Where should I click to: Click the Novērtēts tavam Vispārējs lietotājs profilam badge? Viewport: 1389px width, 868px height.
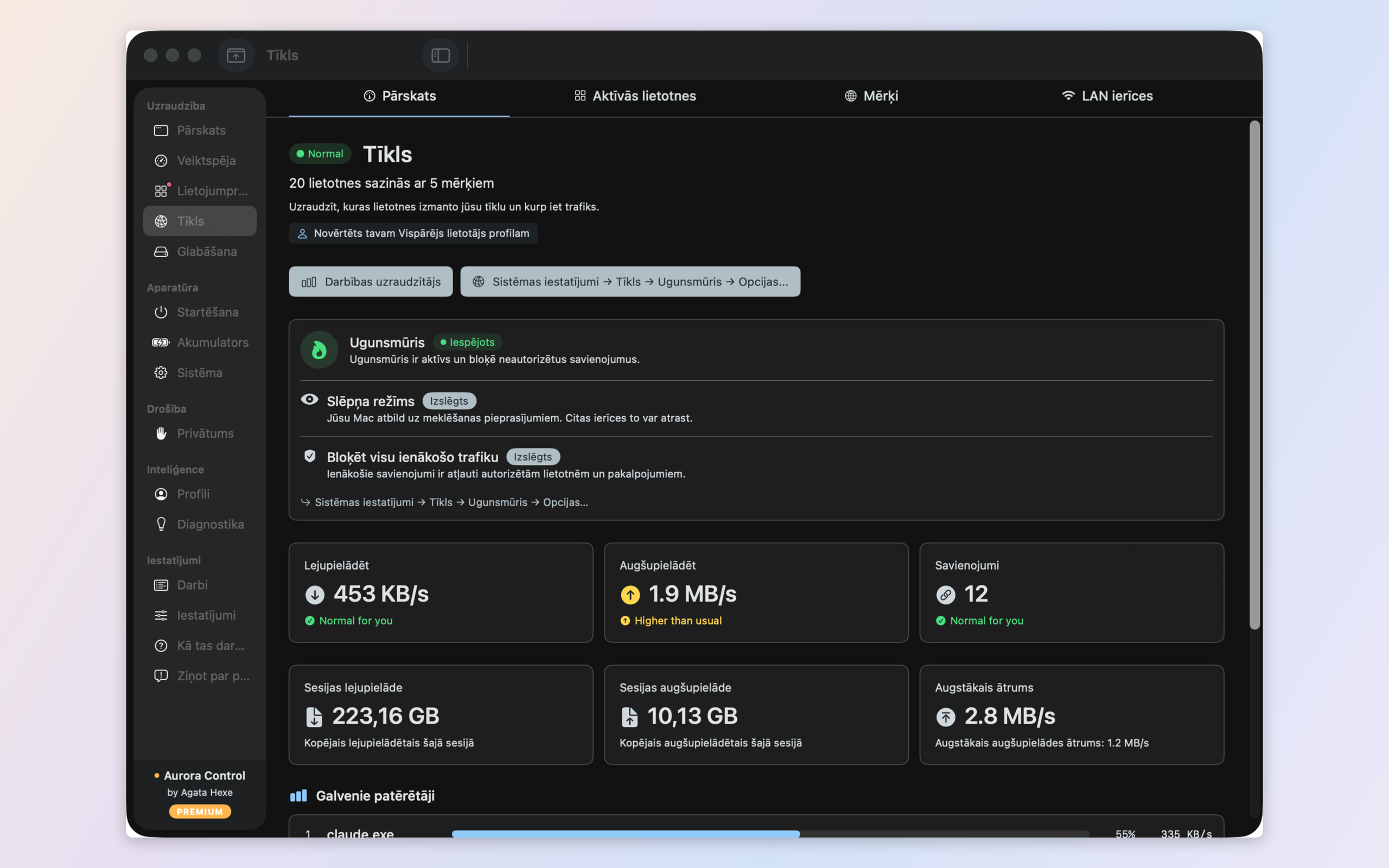[413, 233]
